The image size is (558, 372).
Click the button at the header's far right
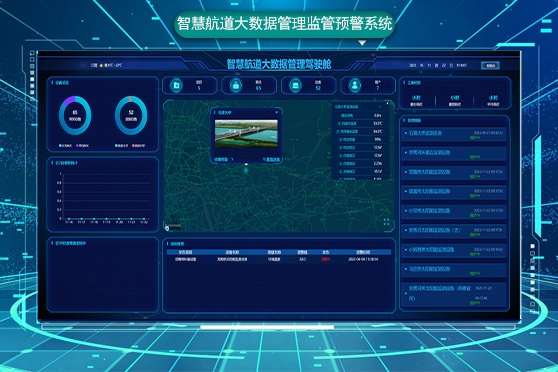pos(490,66)
